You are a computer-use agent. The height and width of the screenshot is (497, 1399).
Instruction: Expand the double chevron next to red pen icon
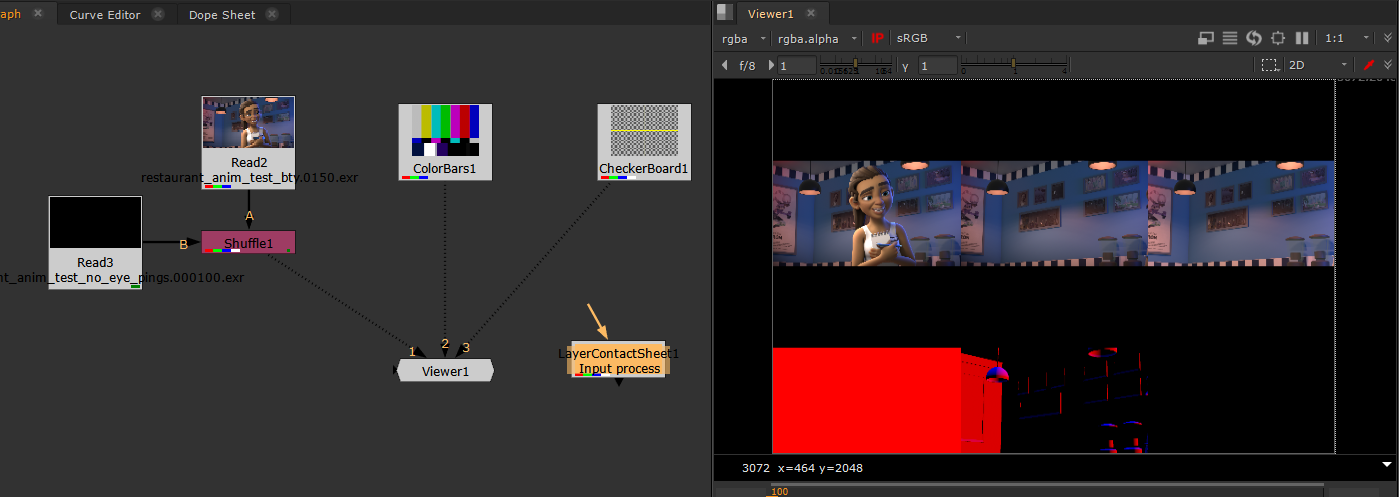[x=1387, y=65]
